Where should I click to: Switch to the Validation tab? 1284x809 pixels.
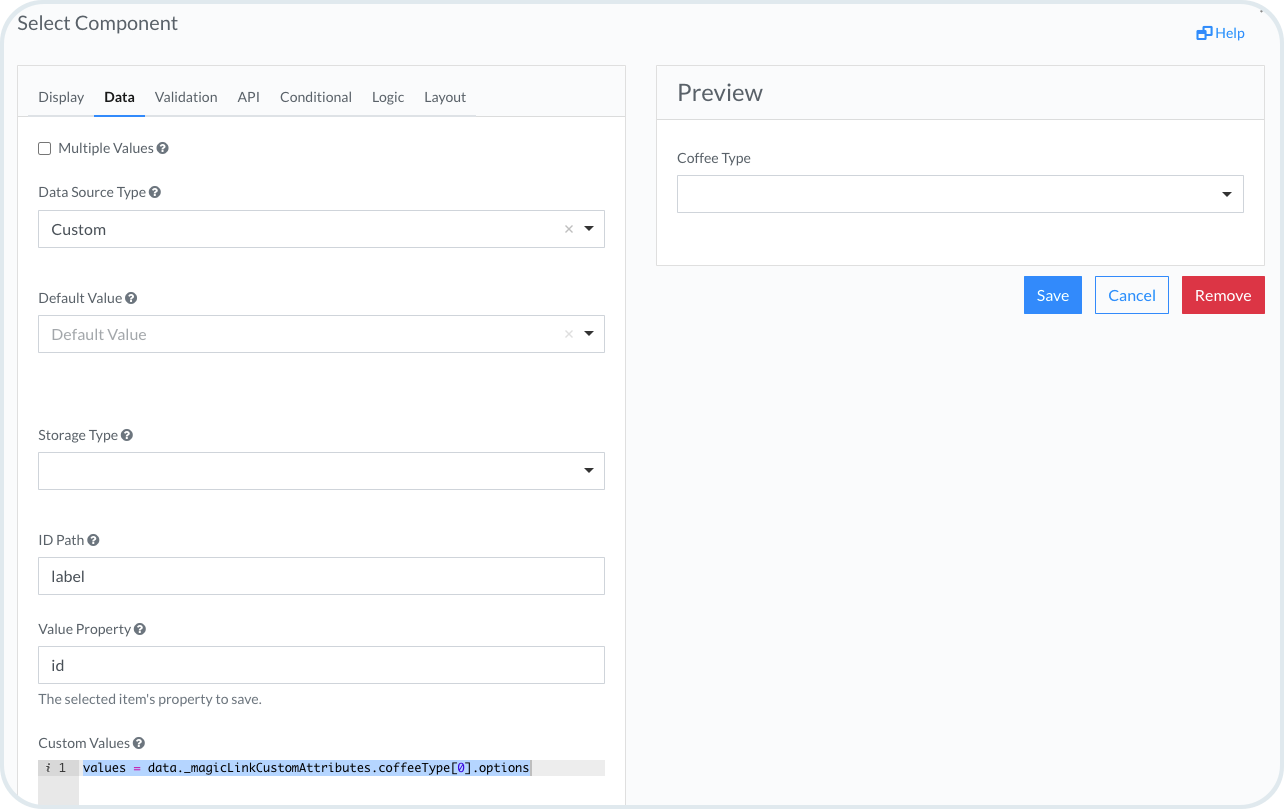(x=186, y=97)
